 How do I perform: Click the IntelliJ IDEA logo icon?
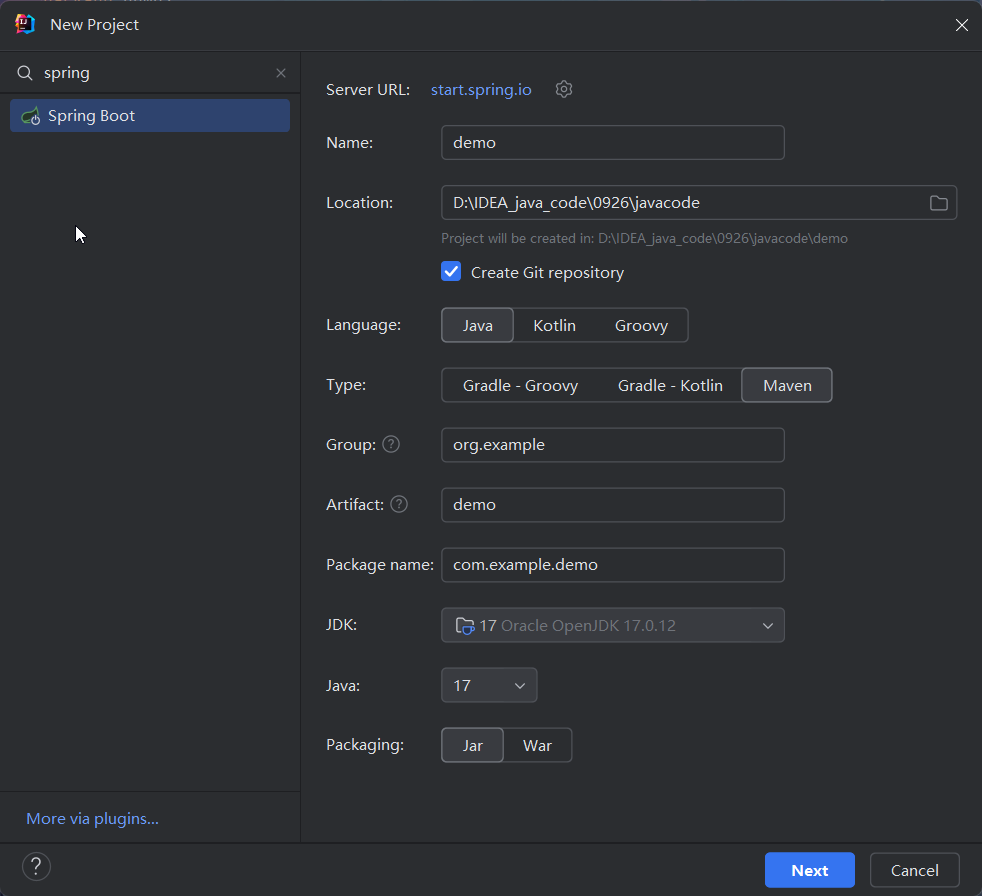[x=24, y=24]
